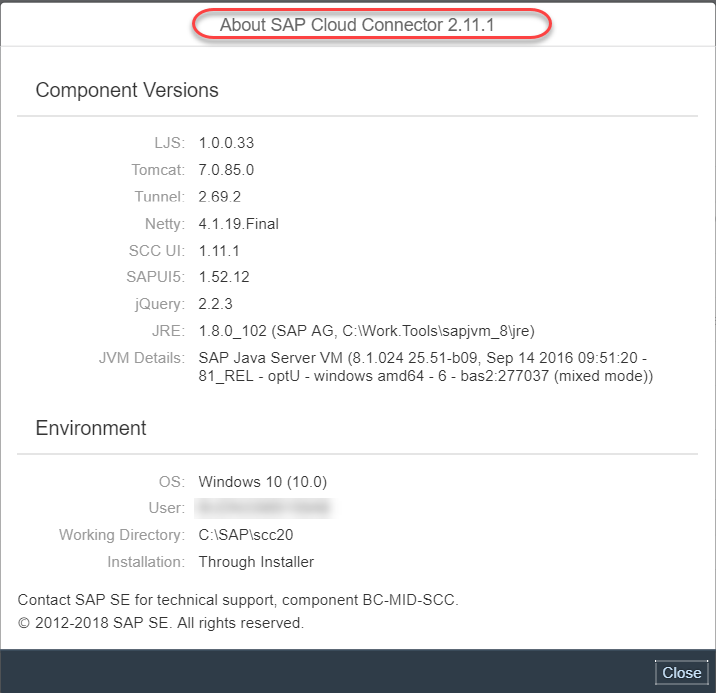The width and height of the screenshot is (716, 693).
Task: Select the Tomcat version 7.0.85.0
Action: coord(226,170)
